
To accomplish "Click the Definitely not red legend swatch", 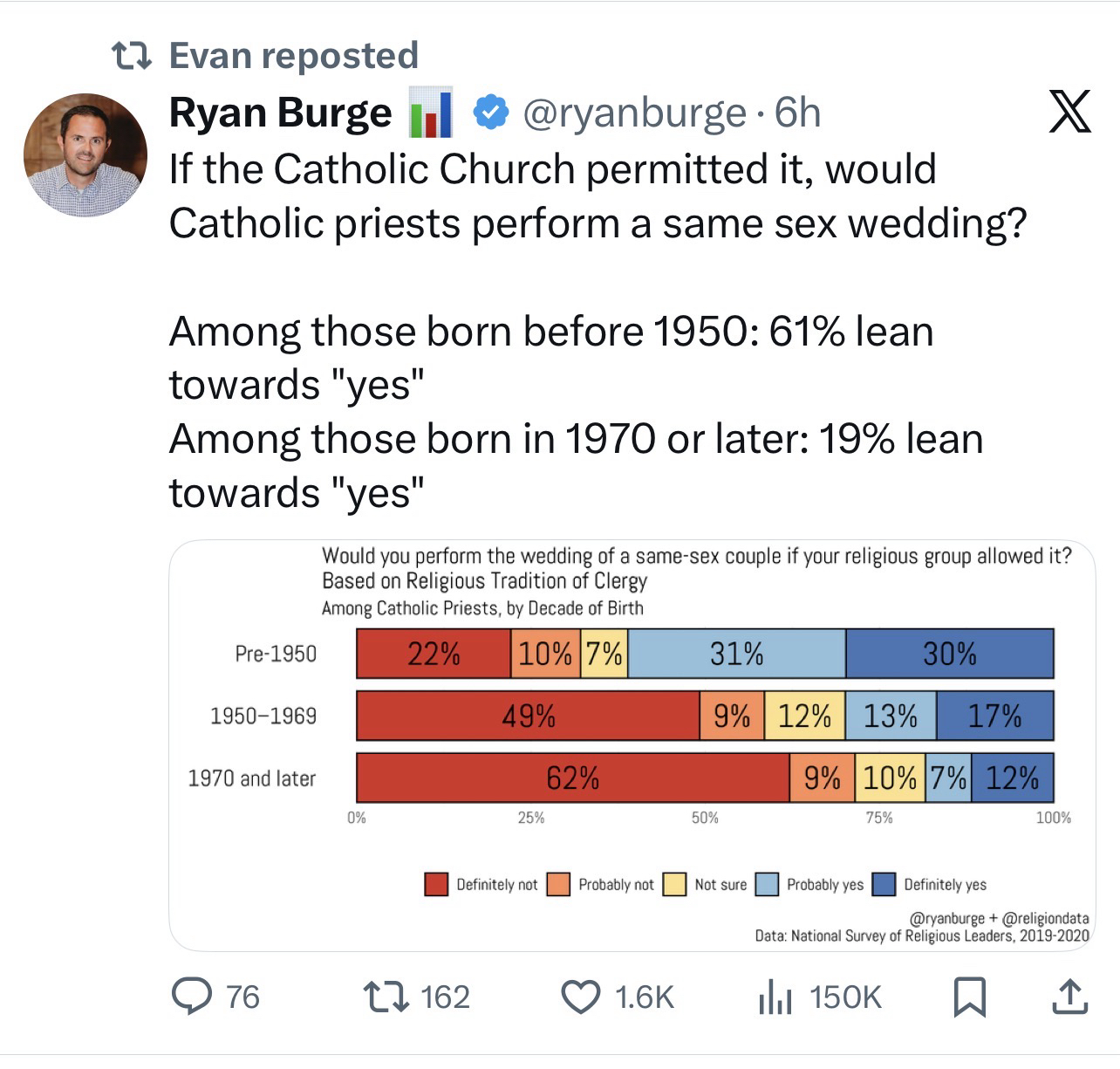I will [x=436, y=884].
